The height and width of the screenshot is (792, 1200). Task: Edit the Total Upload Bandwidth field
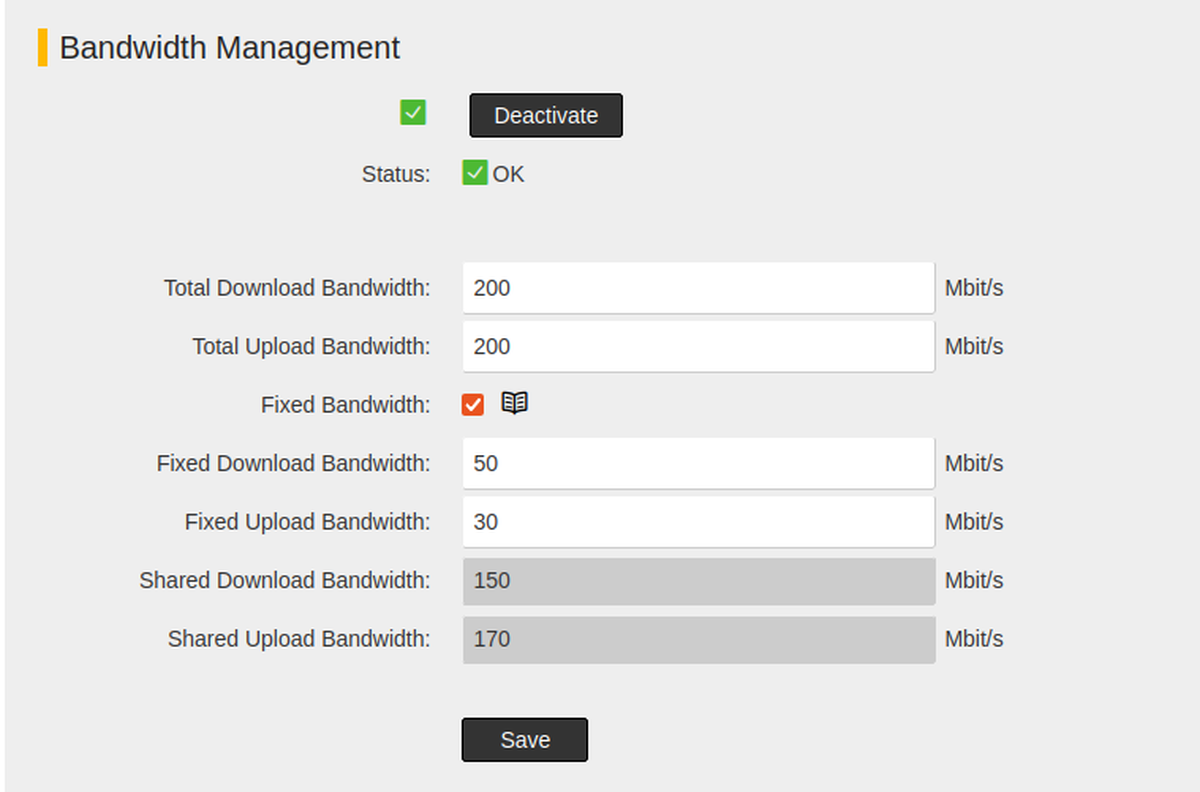coord(698,346)
